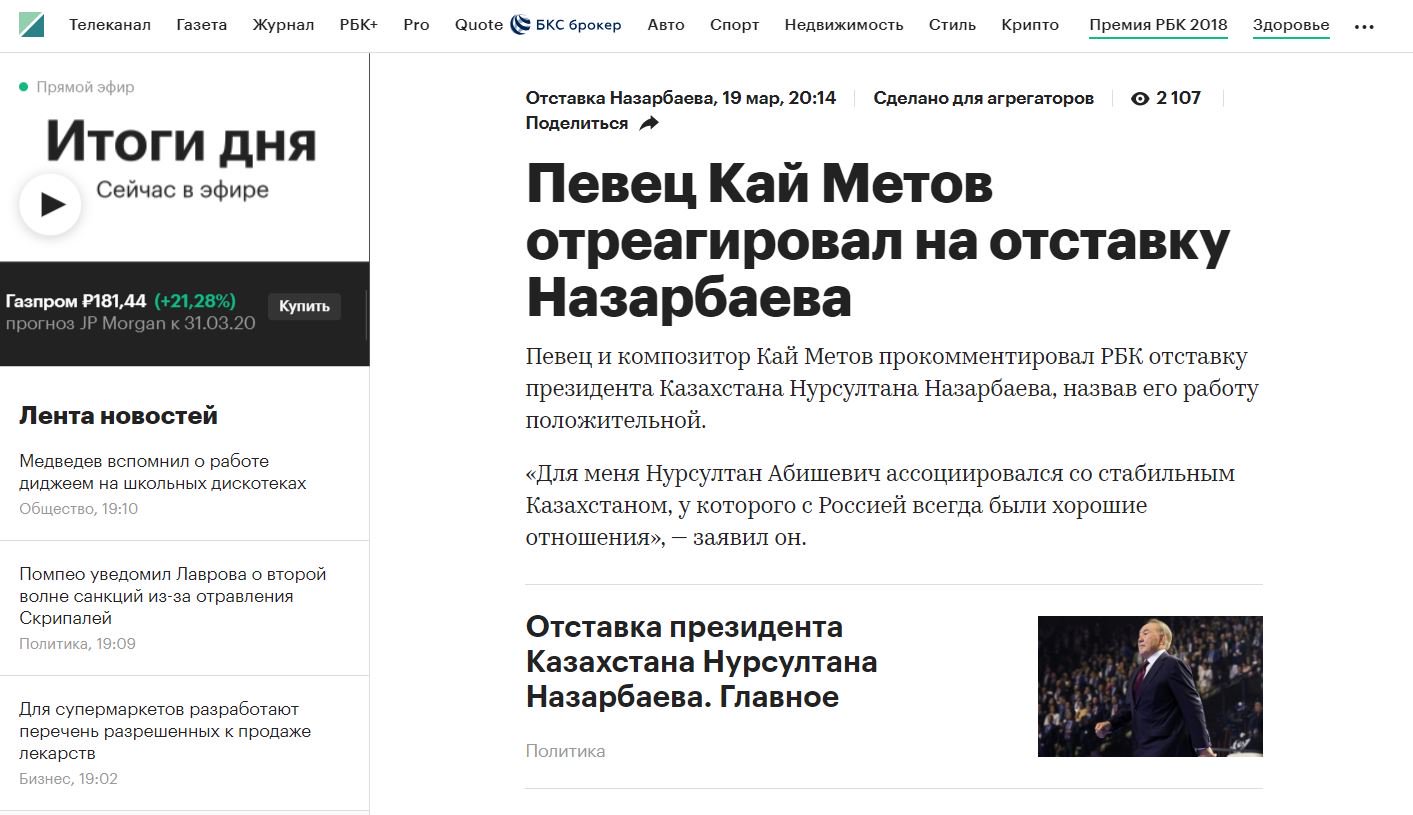
Task: Open news about Медведев as a DJ
Action: [163, 472]
